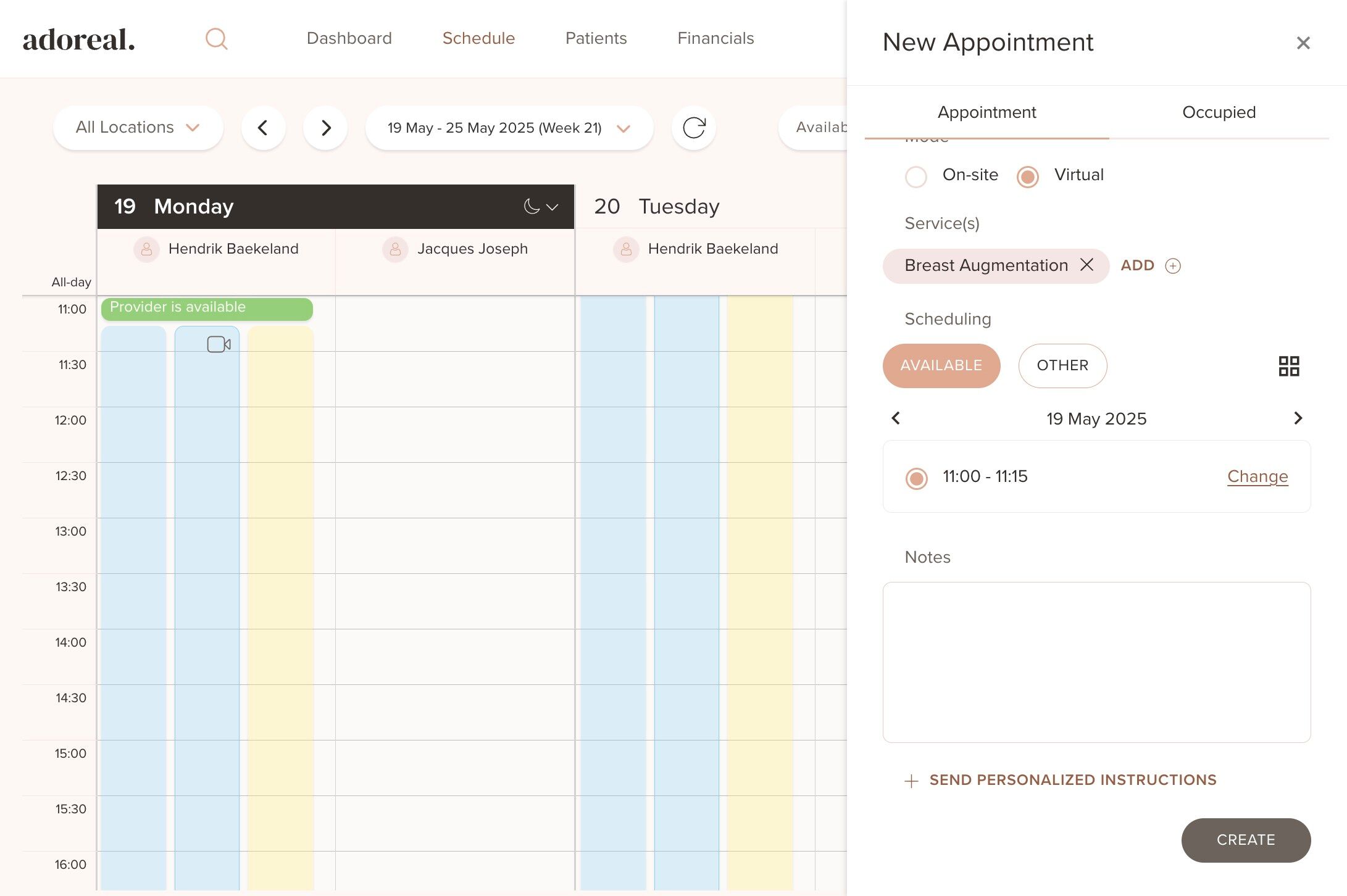The height and width of the screenshot is (896, 1347).
Task: Go to next week arrow
Action: tap(325, 128)
